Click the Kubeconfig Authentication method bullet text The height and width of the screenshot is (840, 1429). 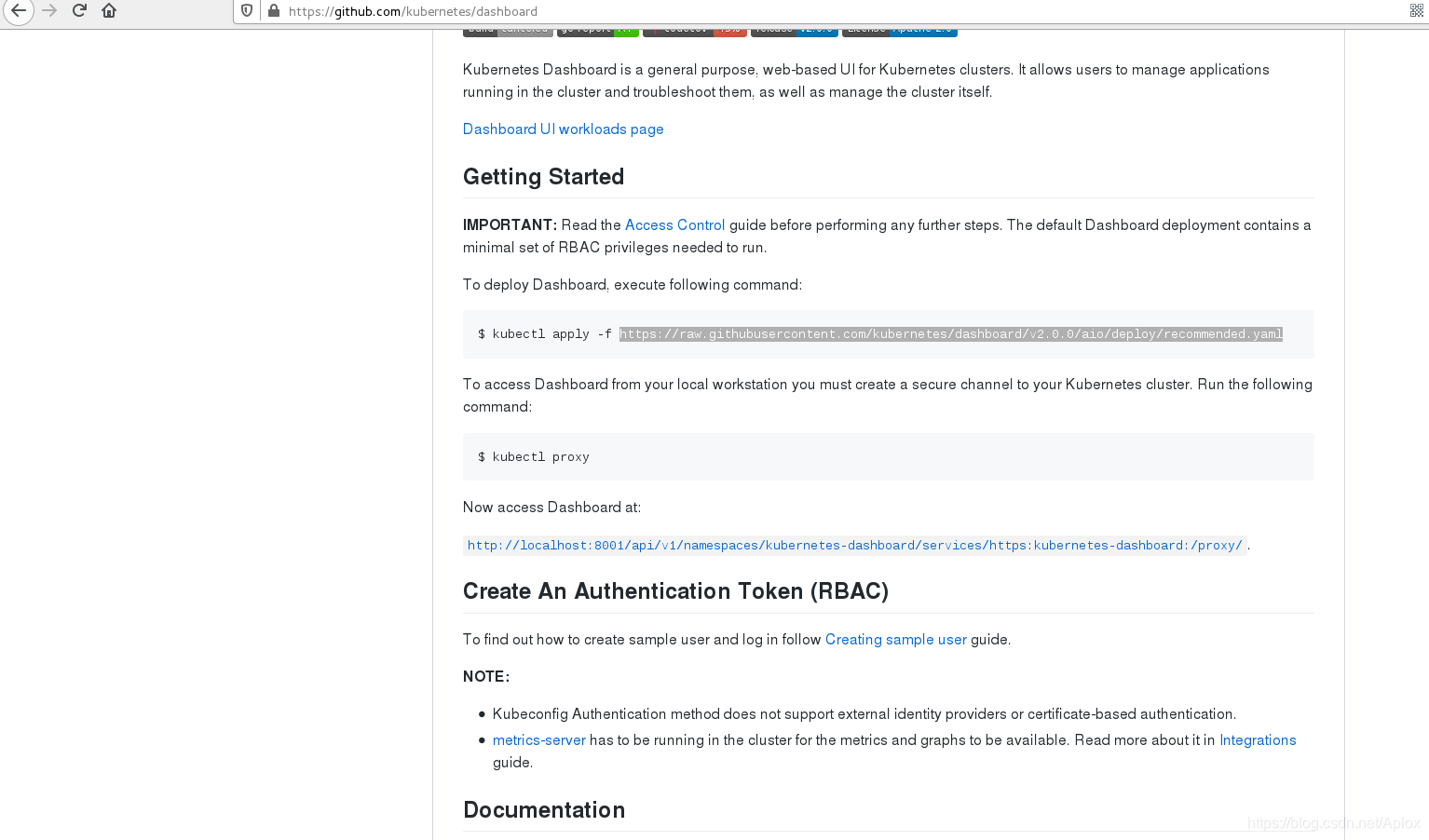click(864, 714)
